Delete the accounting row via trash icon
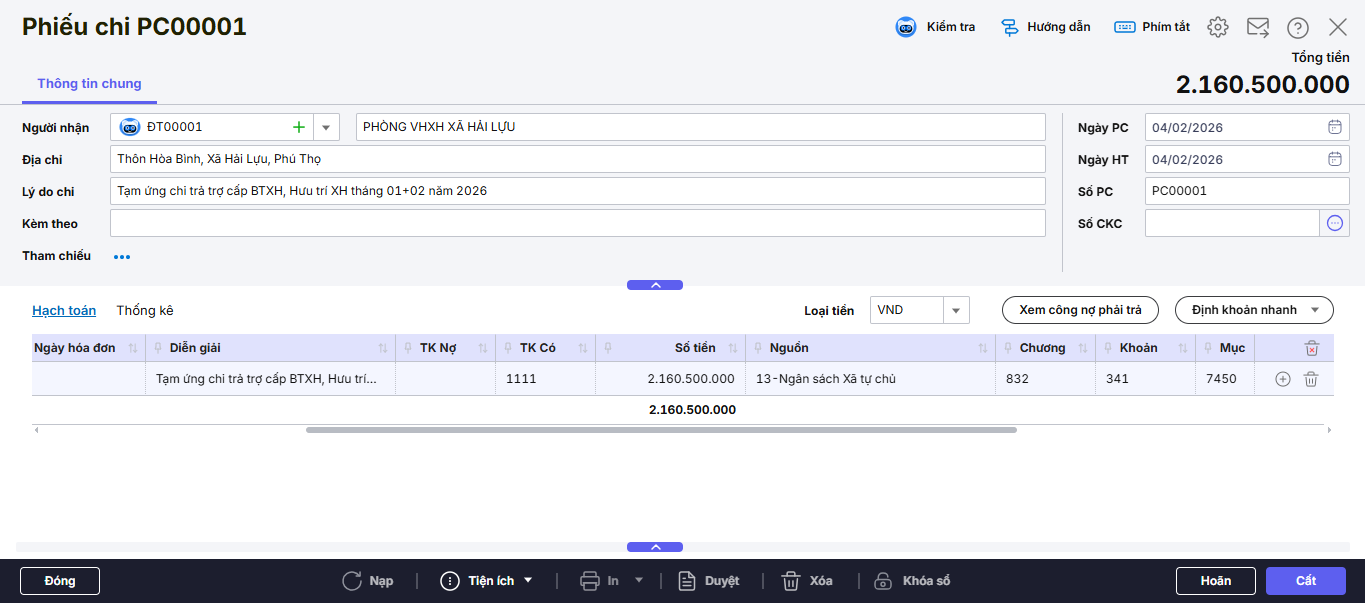Image resolution: width=1365 pixels, height=603 pixels. click(x=1311, y=379)
